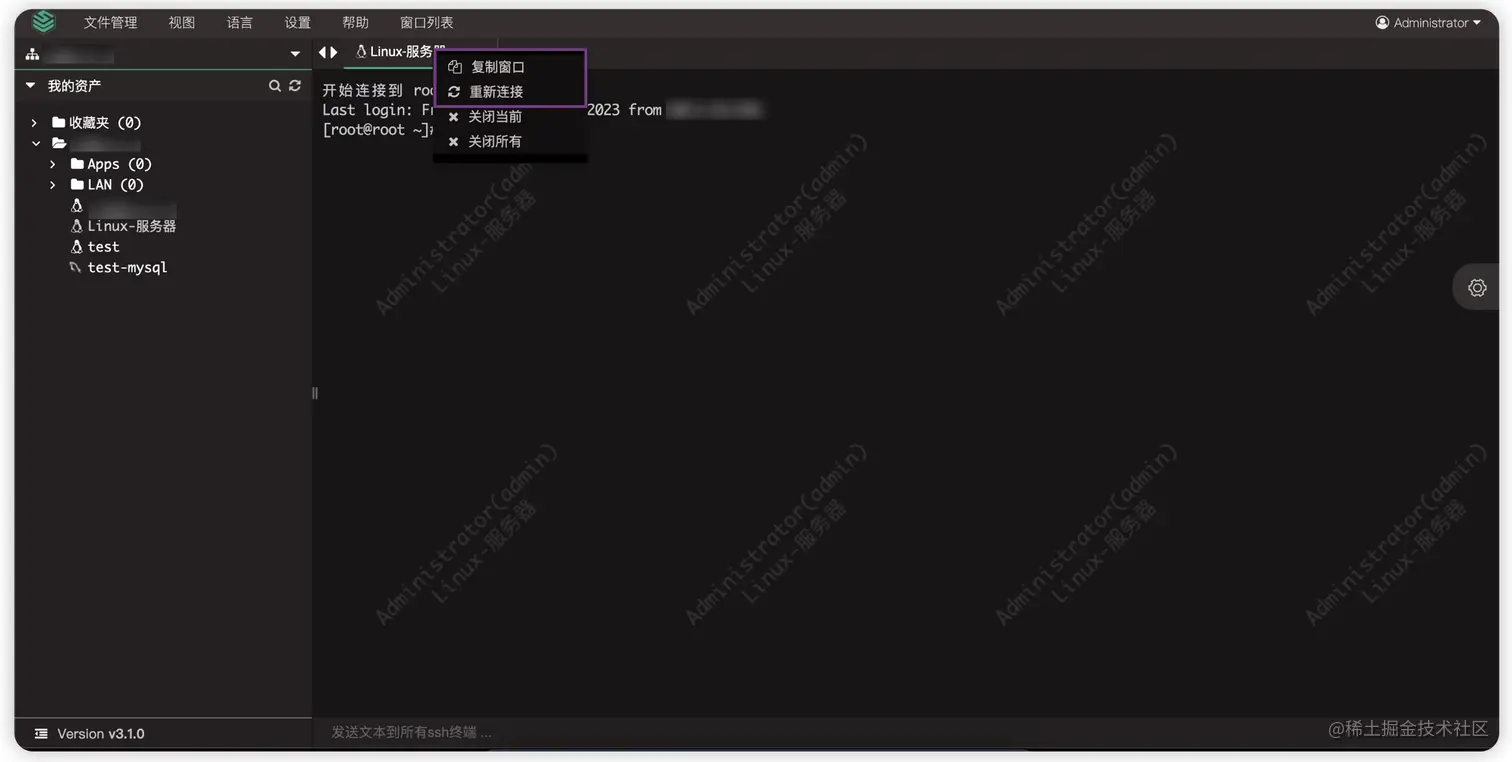
Task: Collapse the open root folder node
Action: 36,144
